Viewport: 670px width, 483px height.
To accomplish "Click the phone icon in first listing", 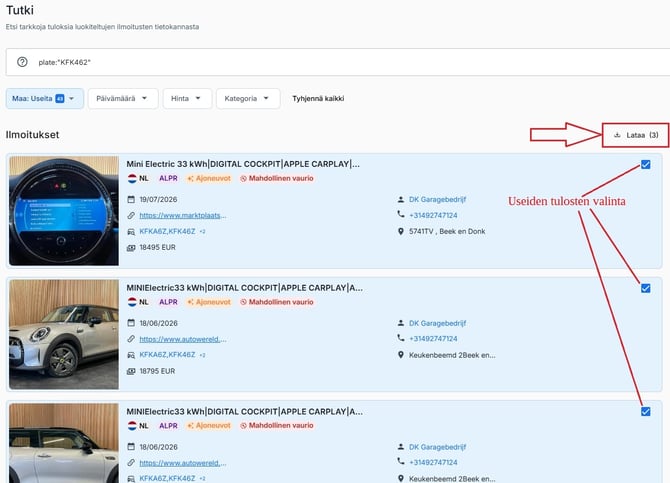I will point(401,214).
